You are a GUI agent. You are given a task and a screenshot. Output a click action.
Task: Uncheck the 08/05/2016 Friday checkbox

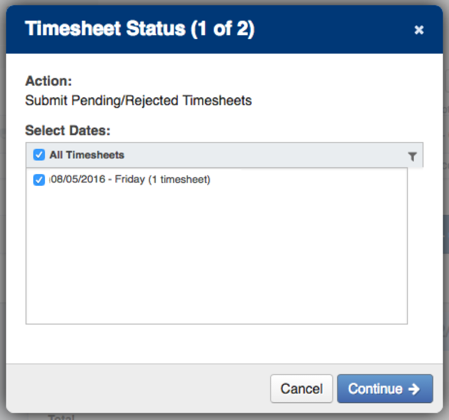[39, 180]
